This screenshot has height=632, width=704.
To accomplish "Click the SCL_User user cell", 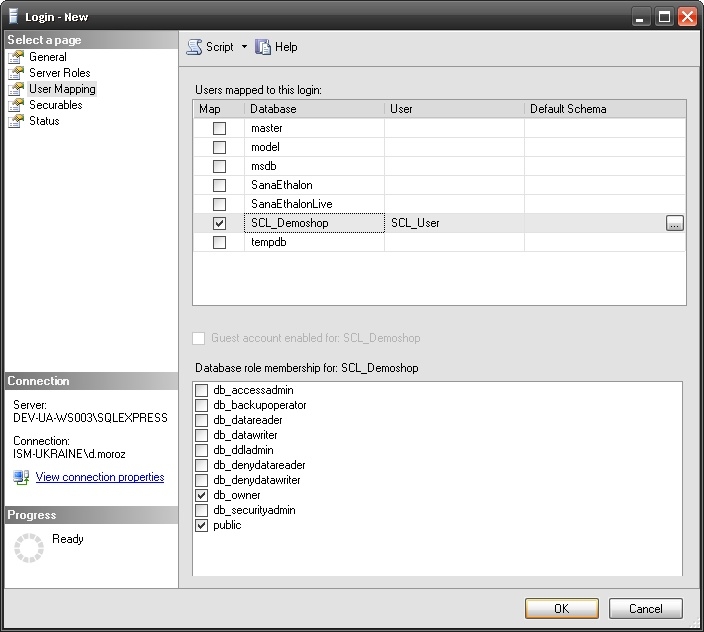I will point(454,223).
